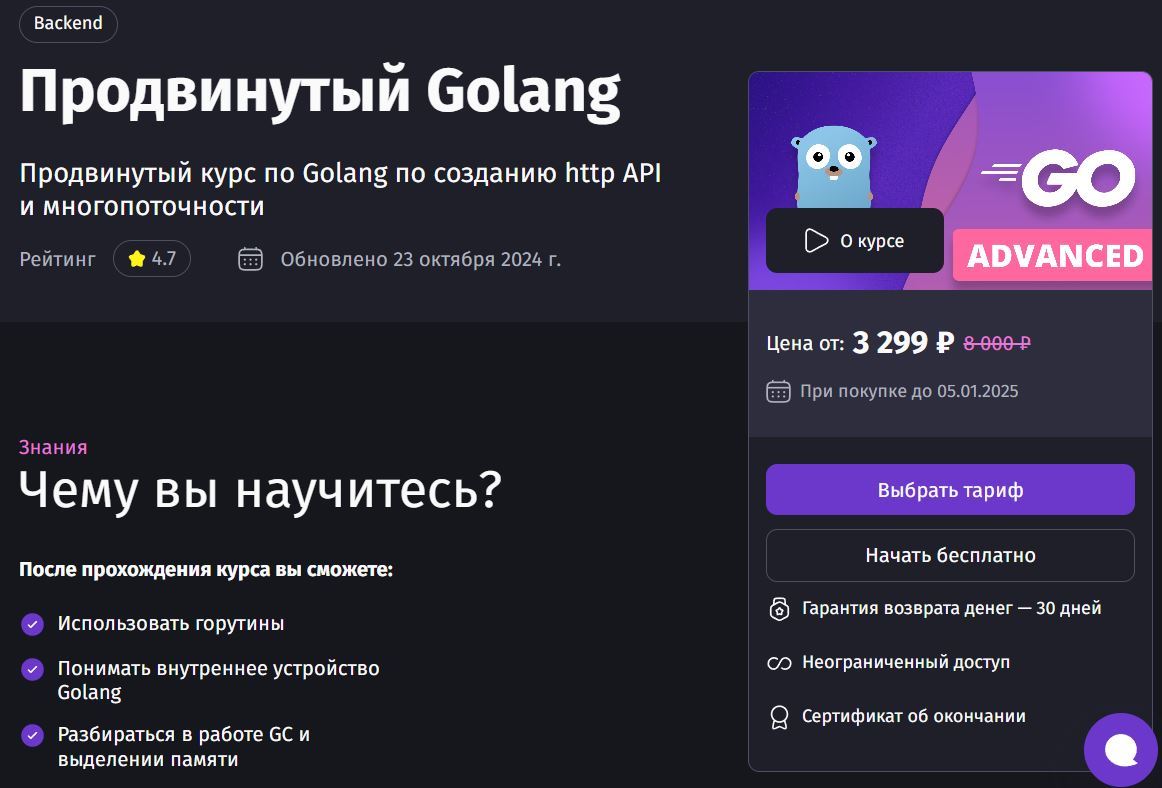Screen dimensions: 1162x788
Task: Click the yellow star rating icon
Action: [136, 259]
